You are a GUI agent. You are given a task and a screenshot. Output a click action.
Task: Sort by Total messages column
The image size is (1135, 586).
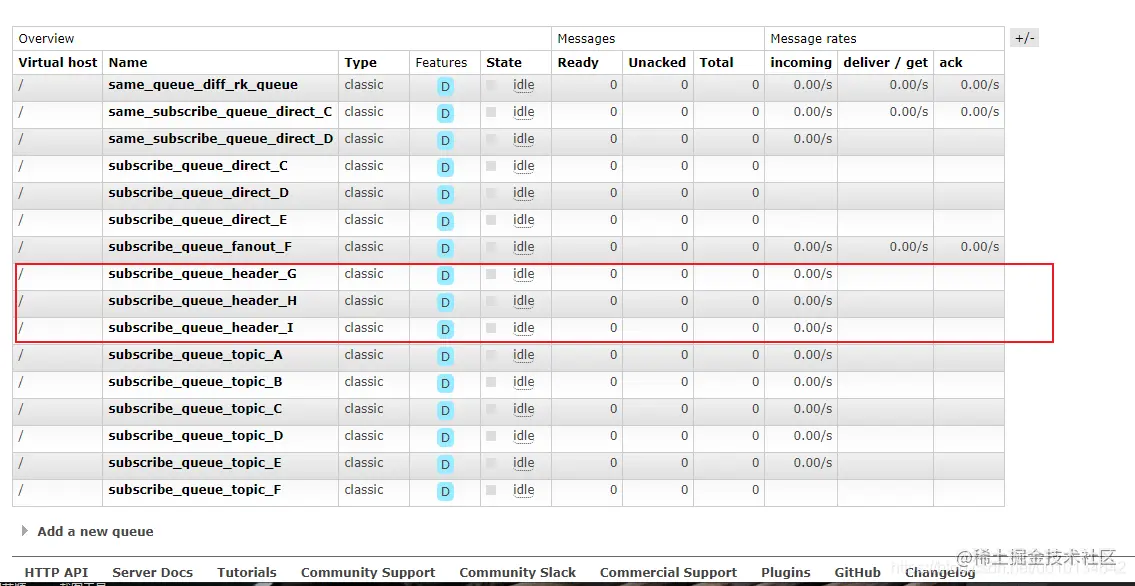pyautogui.click(x=717, y=62)
